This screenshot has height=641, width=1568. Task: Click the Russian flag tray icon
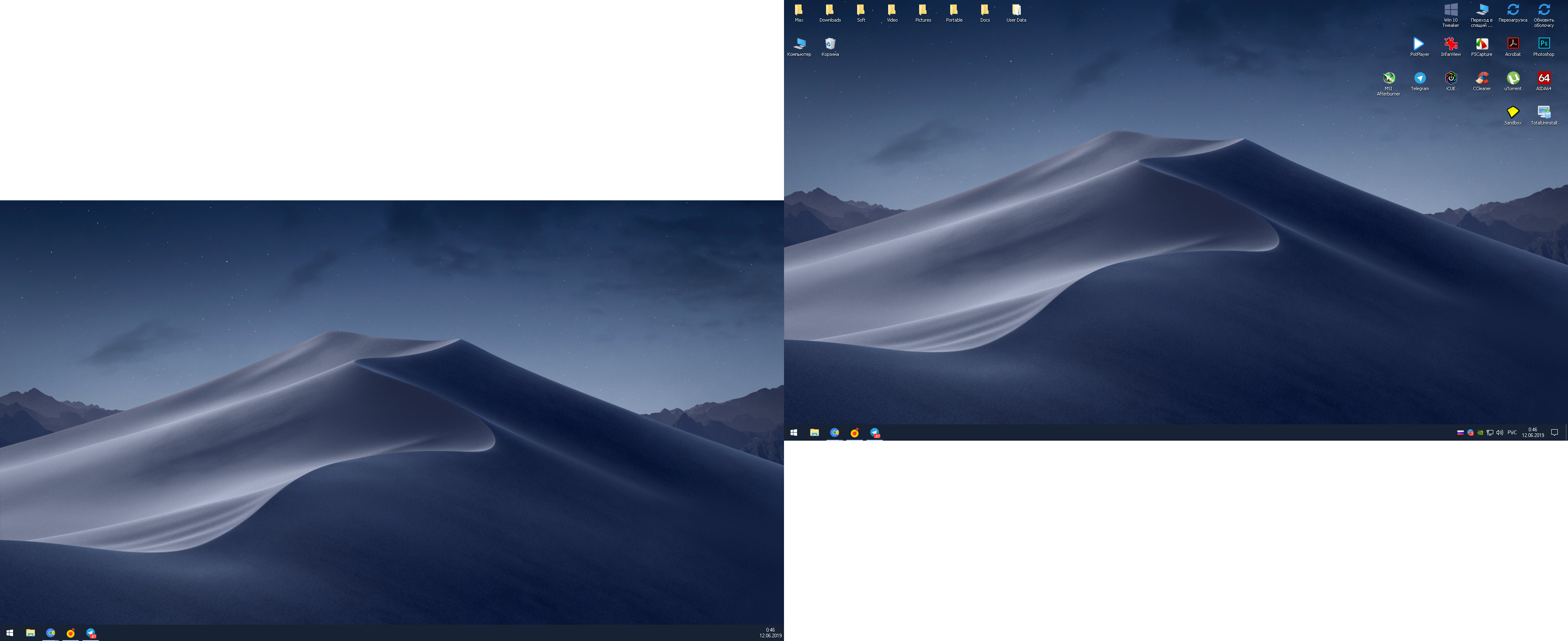(x=1461, y=433)
